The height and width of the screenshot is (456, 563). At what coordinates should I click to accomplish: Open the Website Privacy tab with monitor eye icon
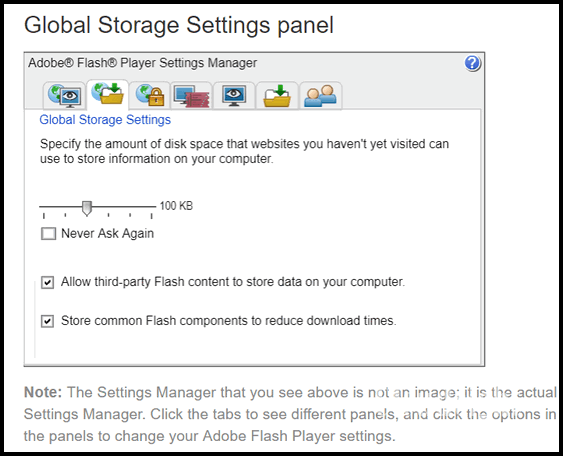click(234, 95)
